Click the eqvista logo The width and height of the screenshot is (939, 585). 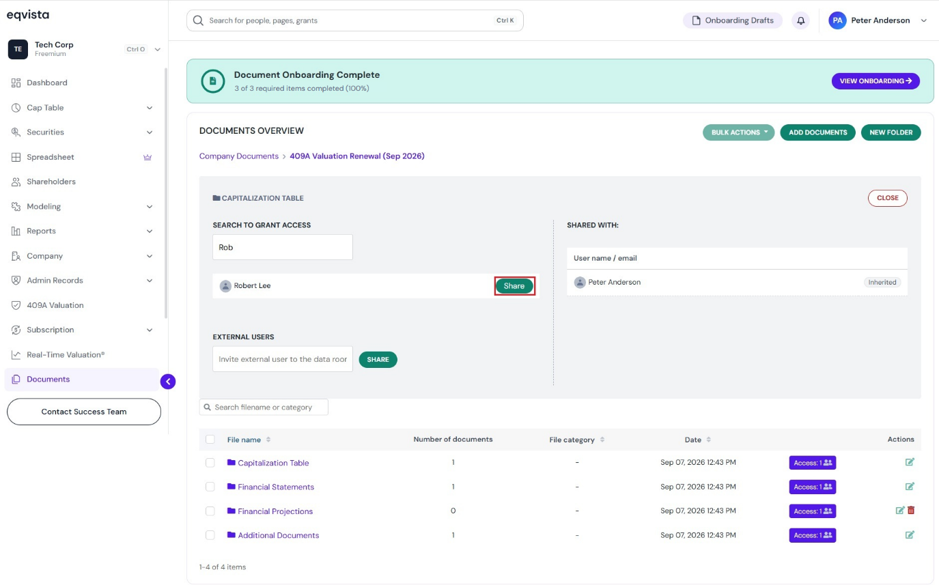tap(28, 15)
